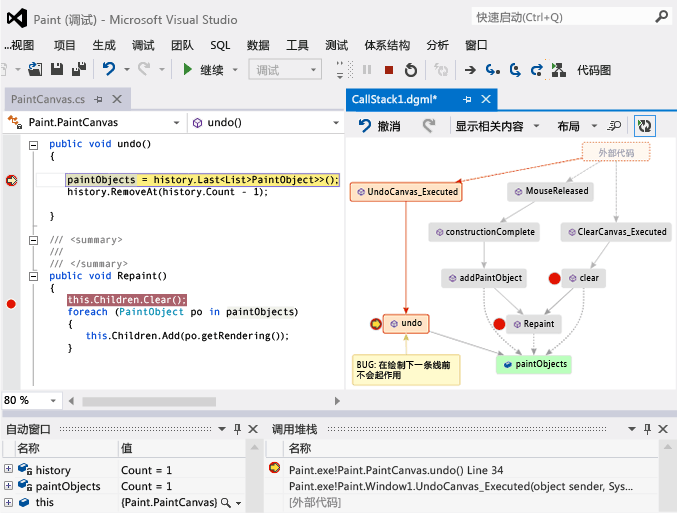Open the 80 % zoom dropdown
The image size is (677, 513).
[50, 400]
